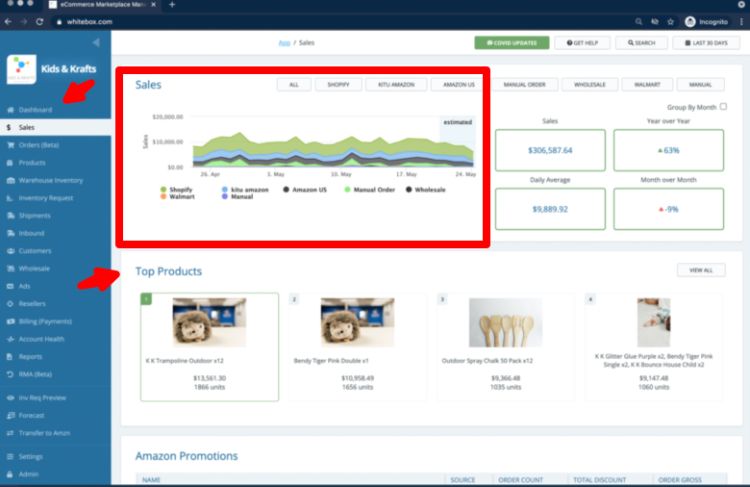The height and width of the screenshot is (487, 750).
Task: Click the Settings icon in the sidebar
Action: pos(10,456)
